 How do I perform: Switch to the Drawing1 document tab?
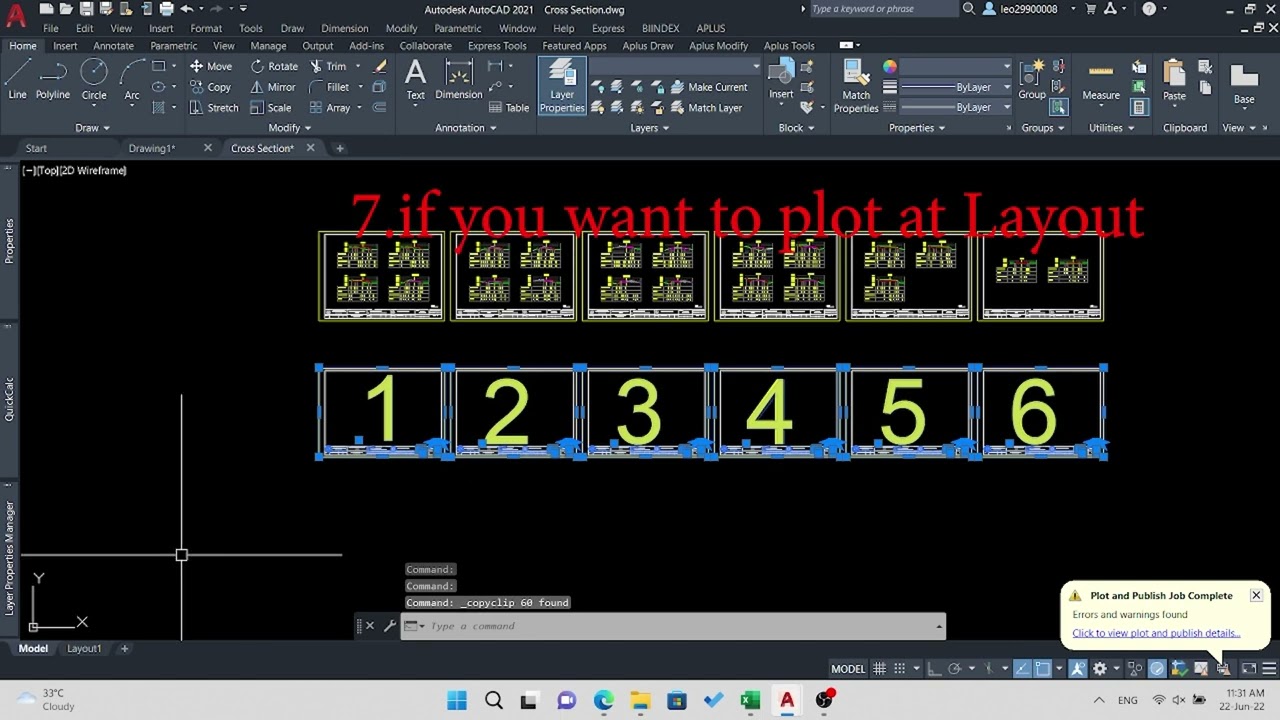point(152,148)
